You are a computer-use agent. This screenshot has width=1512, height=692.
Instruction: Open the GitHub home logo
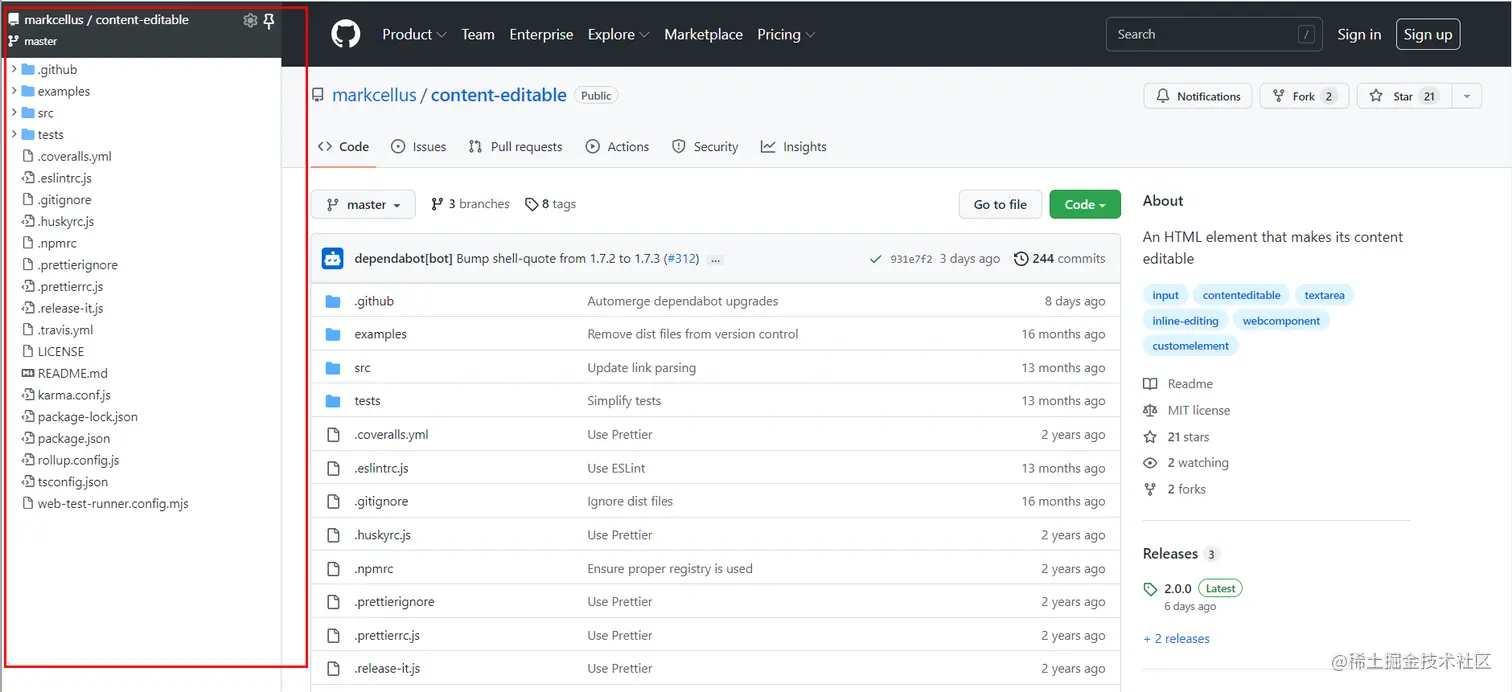(345, 33)
